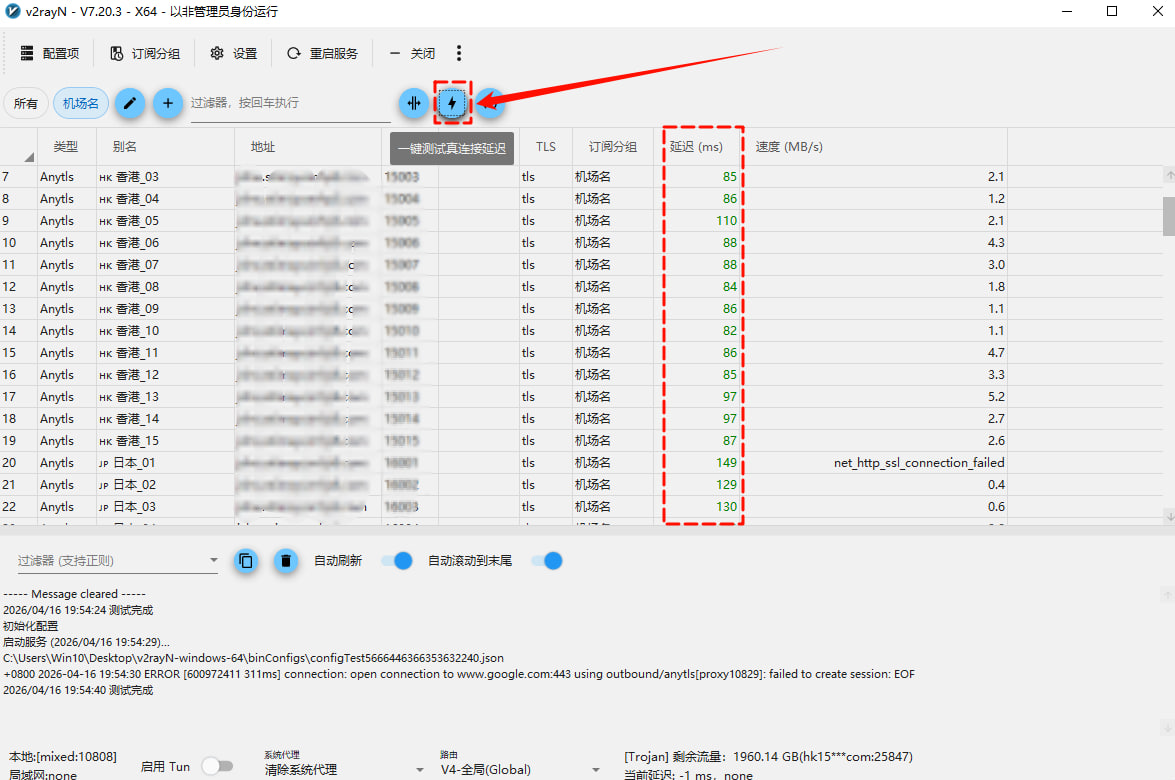Screen dimensions: 1175x780
Task: Copy log messages with the copy icon
Action: click(x=246, y=560)
